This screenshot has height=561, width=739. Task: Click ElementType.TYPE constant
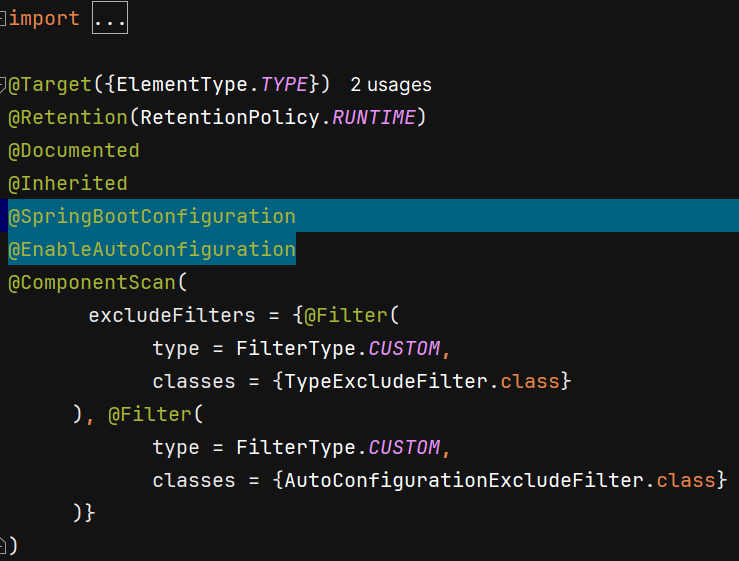(x=212, y=85)
